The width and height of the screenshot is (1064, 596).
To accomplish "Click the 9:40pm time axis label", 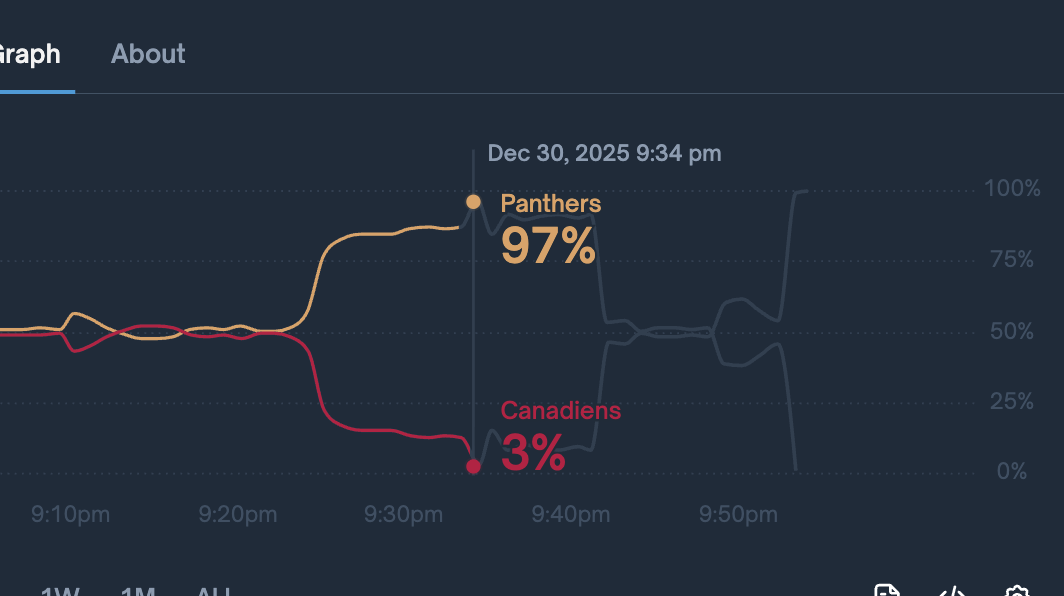I will 571,515.
